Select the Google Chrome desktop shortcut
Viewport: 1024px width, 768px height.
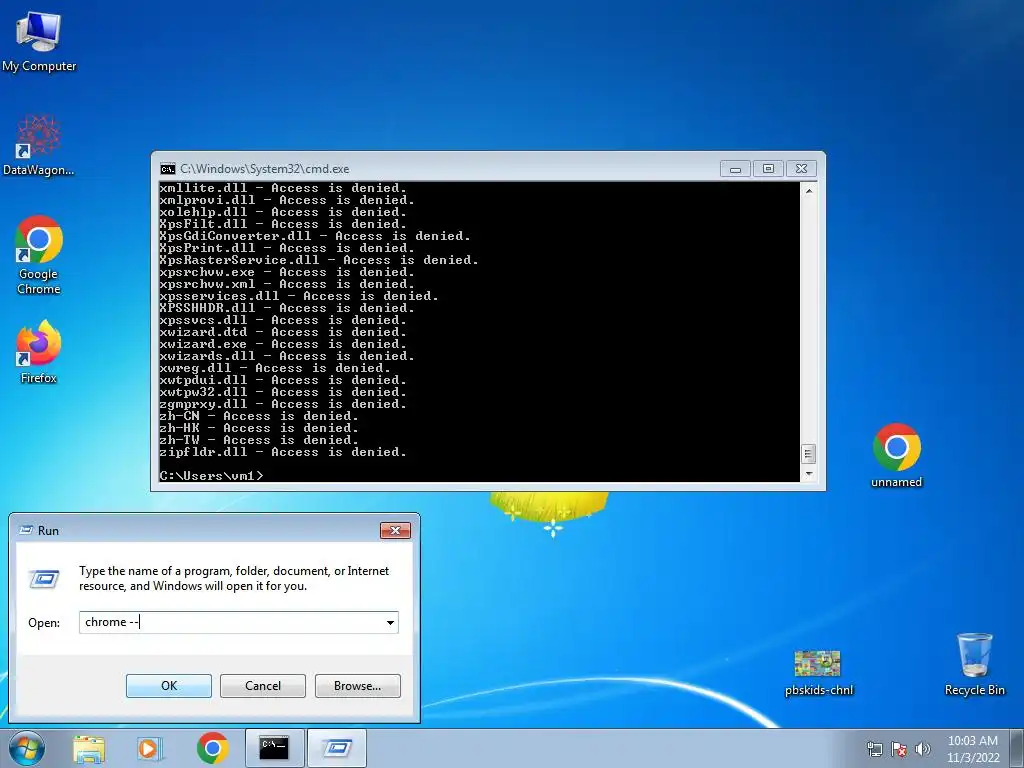click(39, 255)
